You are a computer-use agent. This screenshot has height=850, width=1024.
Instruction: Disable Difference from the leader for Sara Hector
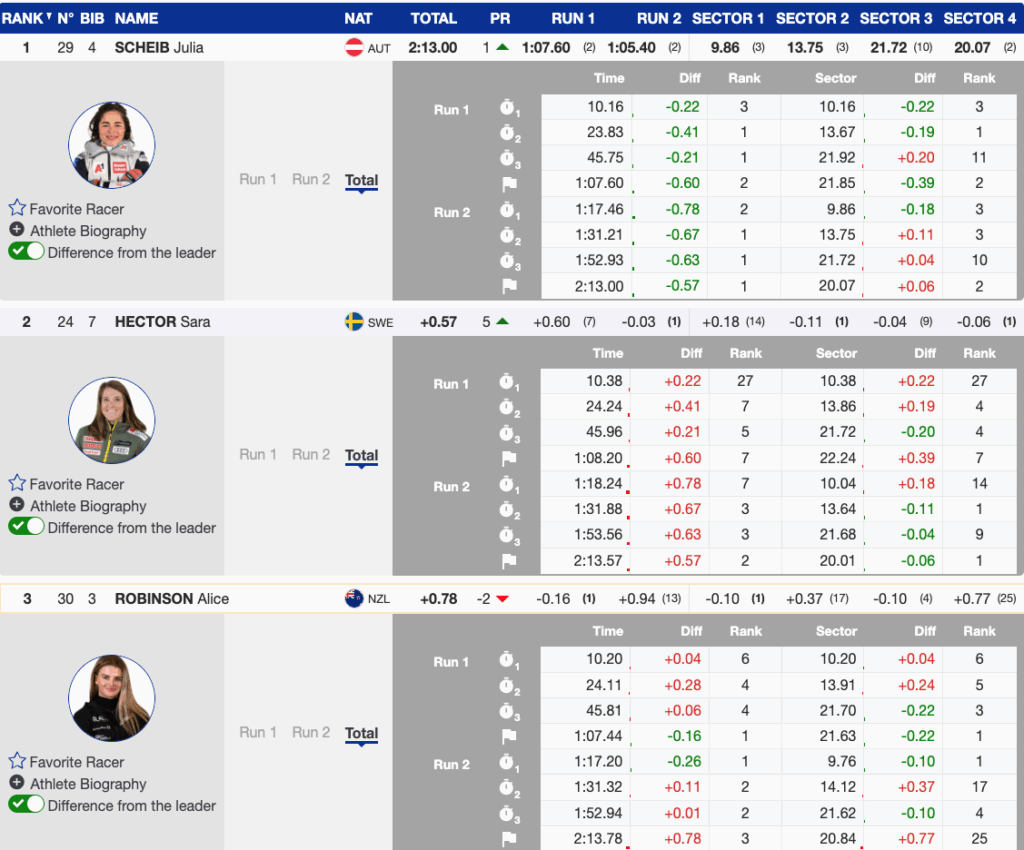pos(26,527)
